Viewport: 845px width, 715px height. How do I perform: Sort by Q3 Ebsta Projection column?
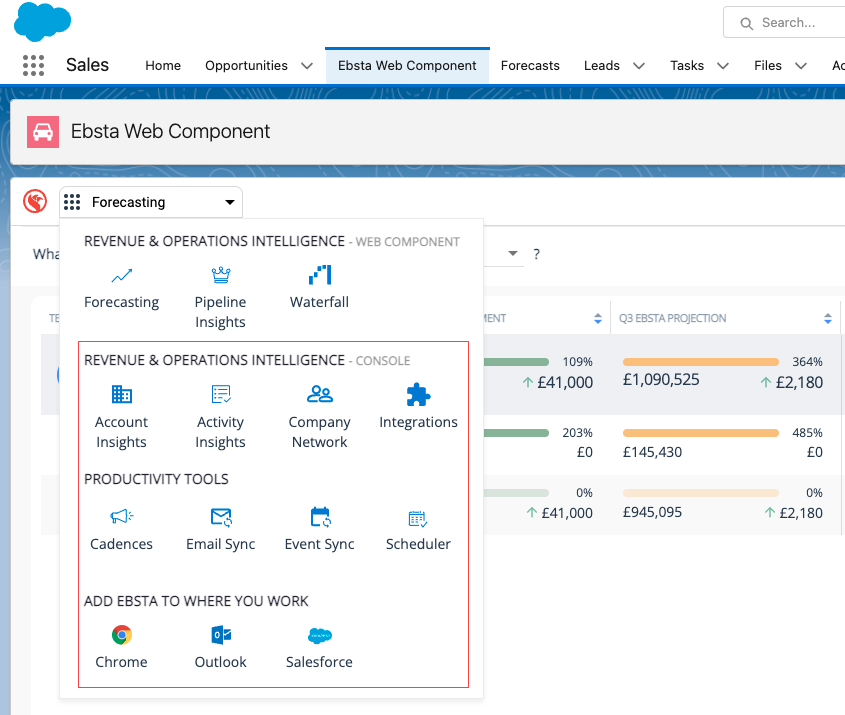pos(827,319)
